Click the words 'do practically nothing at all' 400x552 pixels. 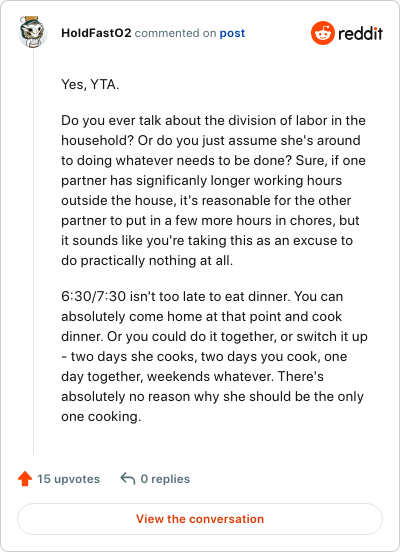[147, 261]
